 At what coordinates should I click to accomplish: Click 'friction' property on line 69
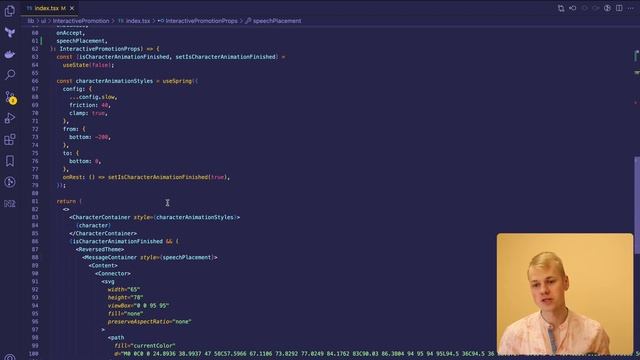(82, 105)
